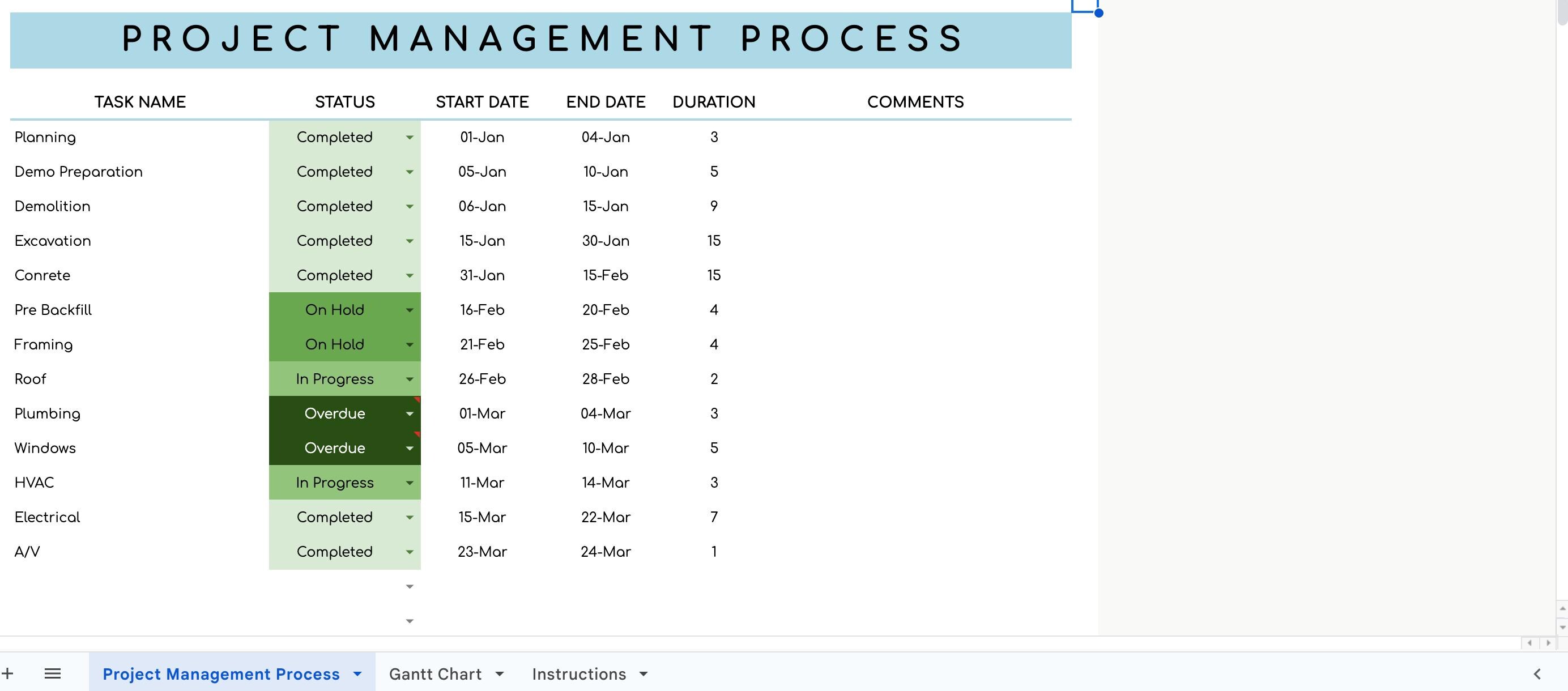Open the all-sheets list icon
1568x691 pixels.
point(52,673)
